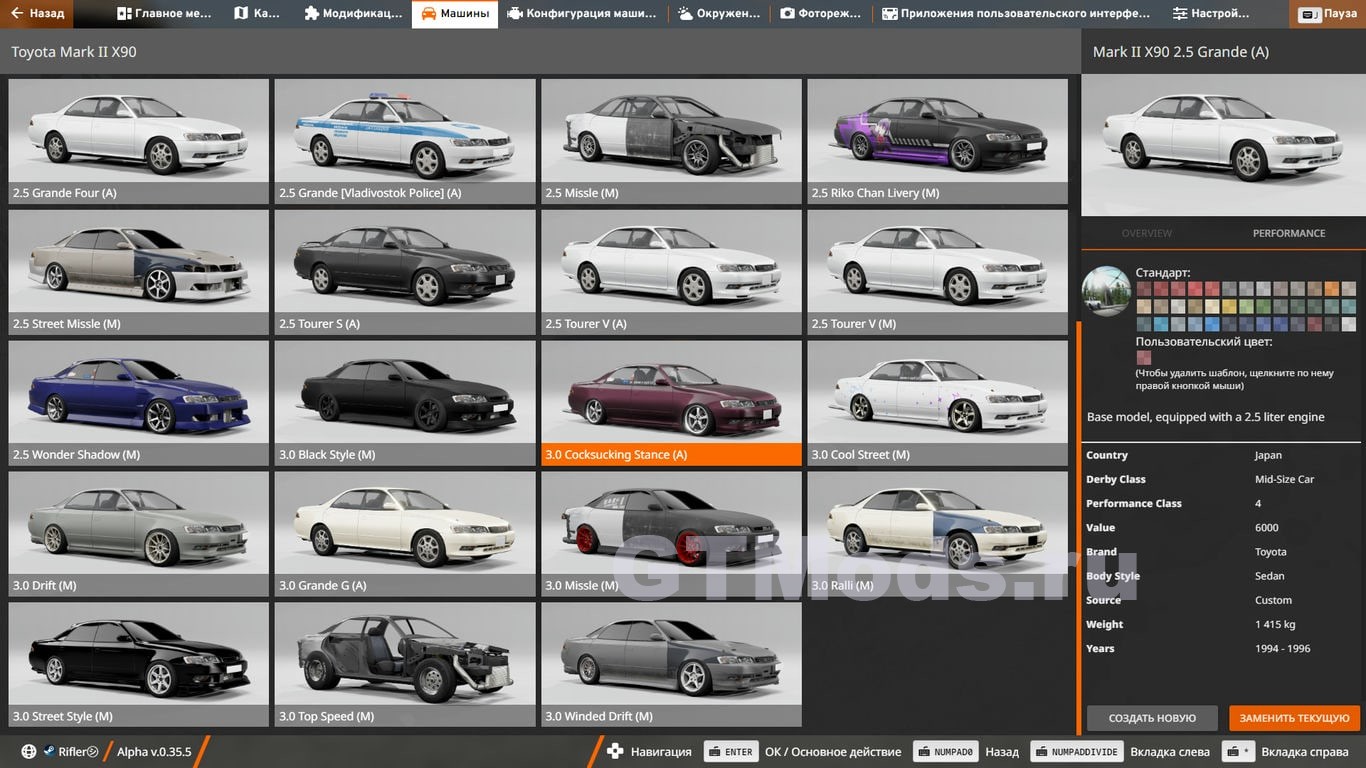Click the Base model description text
The width and height of the screenshot is (1366, 768).
[1205, 417]
